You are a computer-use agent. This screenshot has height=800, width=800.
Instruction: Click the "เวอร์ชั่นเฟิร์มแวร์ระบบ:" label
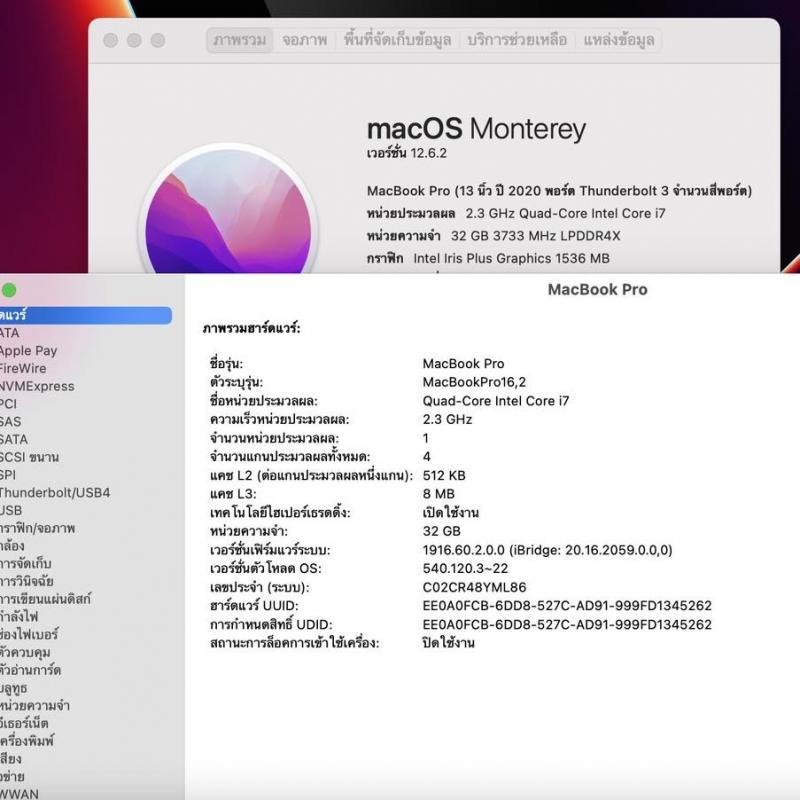click(270, 550)
